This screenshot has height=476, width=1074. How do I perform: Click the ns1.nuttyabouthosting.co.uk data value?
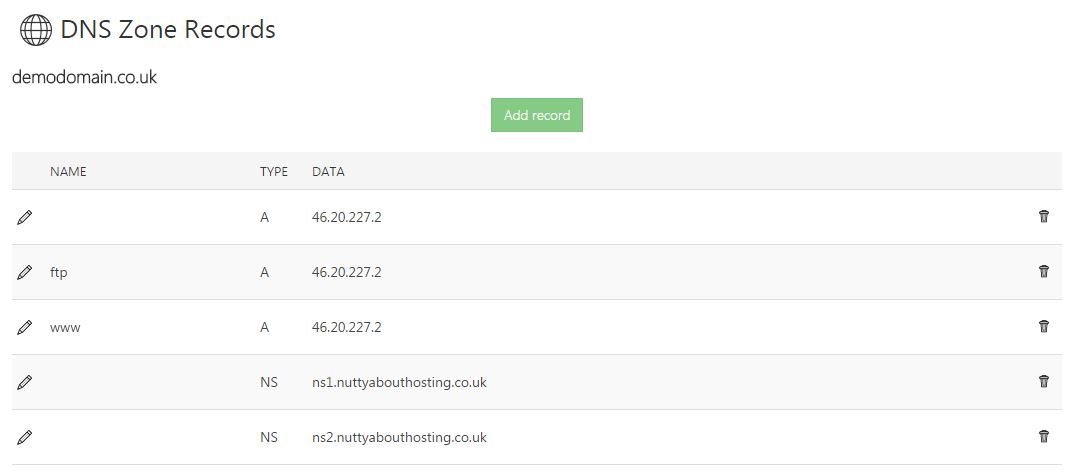pos(399,382)
